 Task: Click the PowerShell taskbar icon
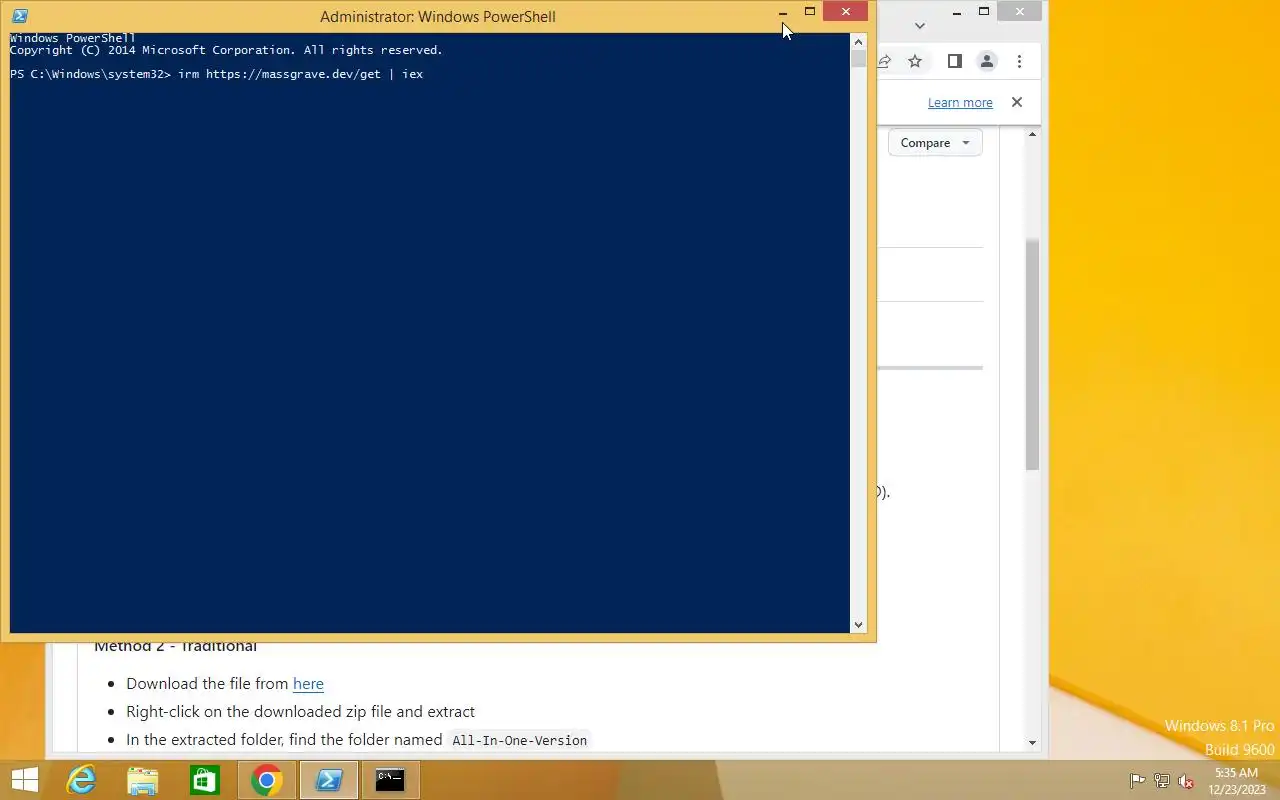click(x=329, y=780)
